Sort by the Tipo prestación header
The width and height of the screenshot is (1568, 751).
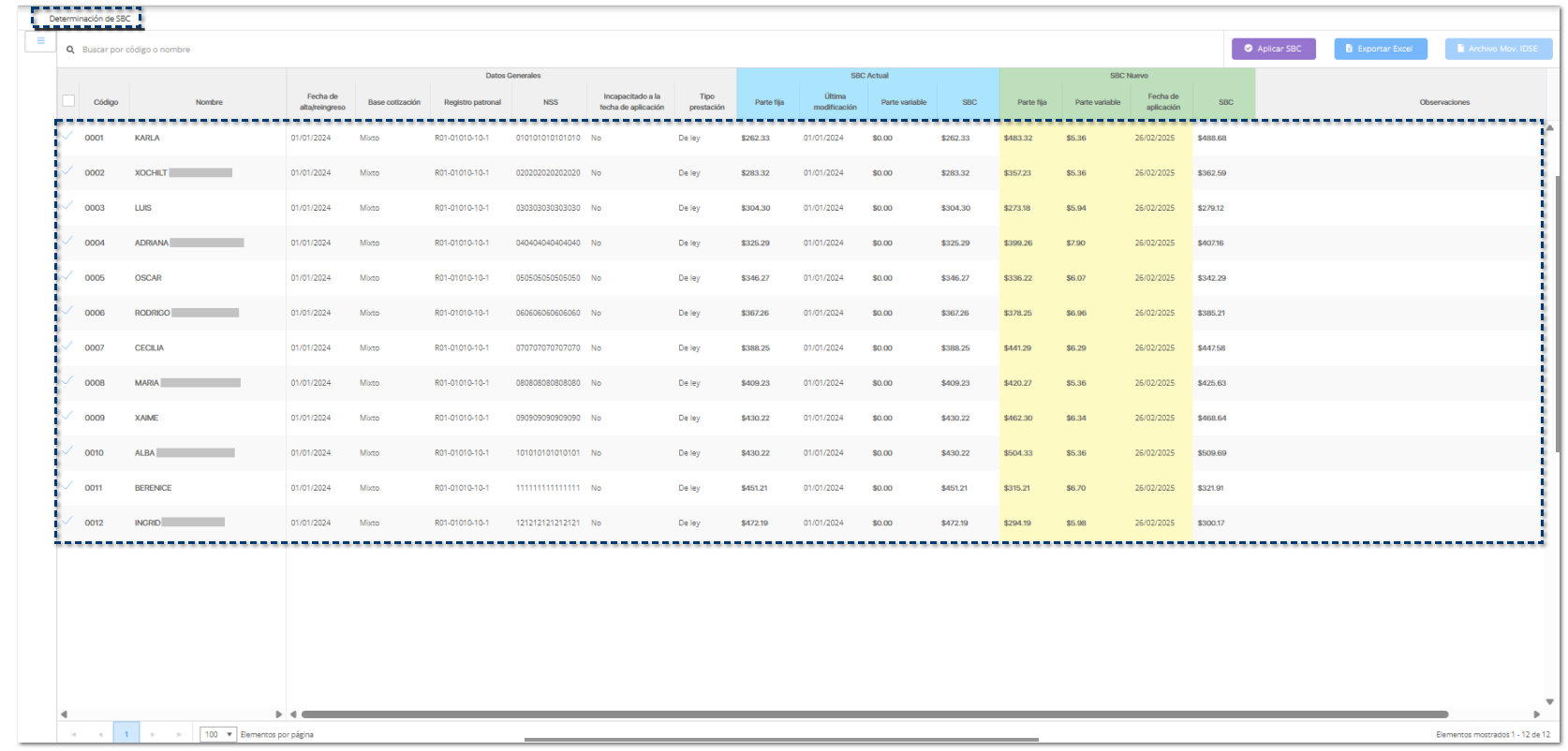[x=707, y=102]
